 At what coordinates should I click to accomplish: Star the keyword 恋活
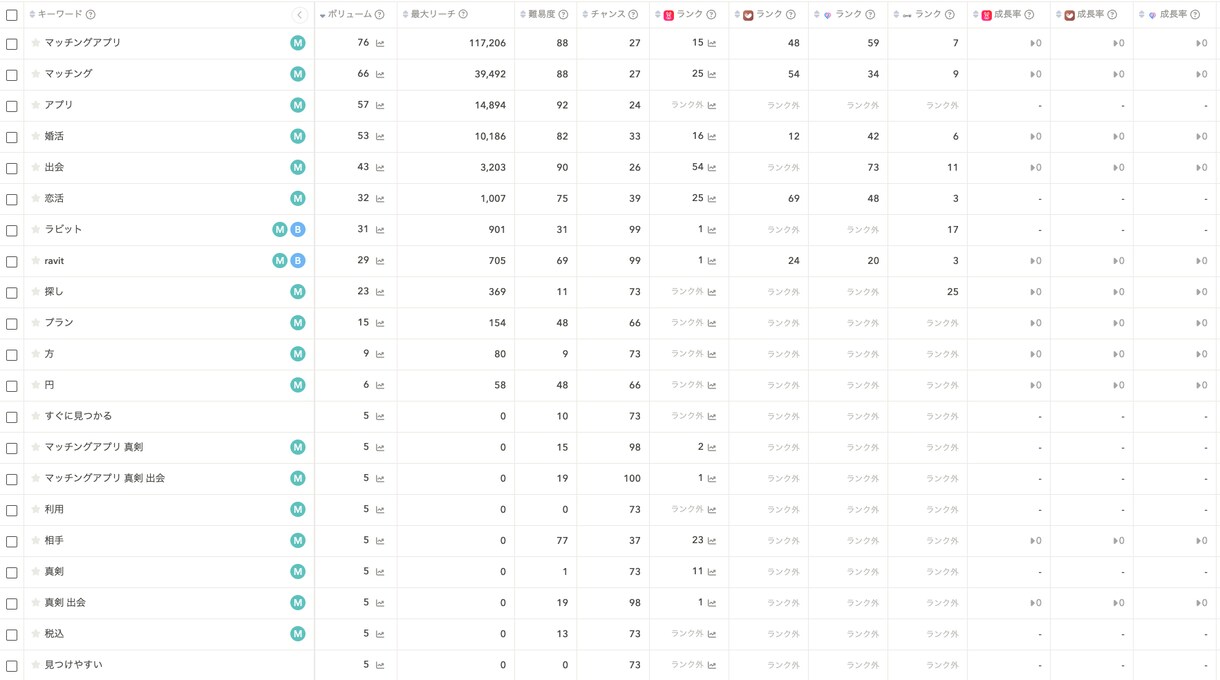point(36,198)
